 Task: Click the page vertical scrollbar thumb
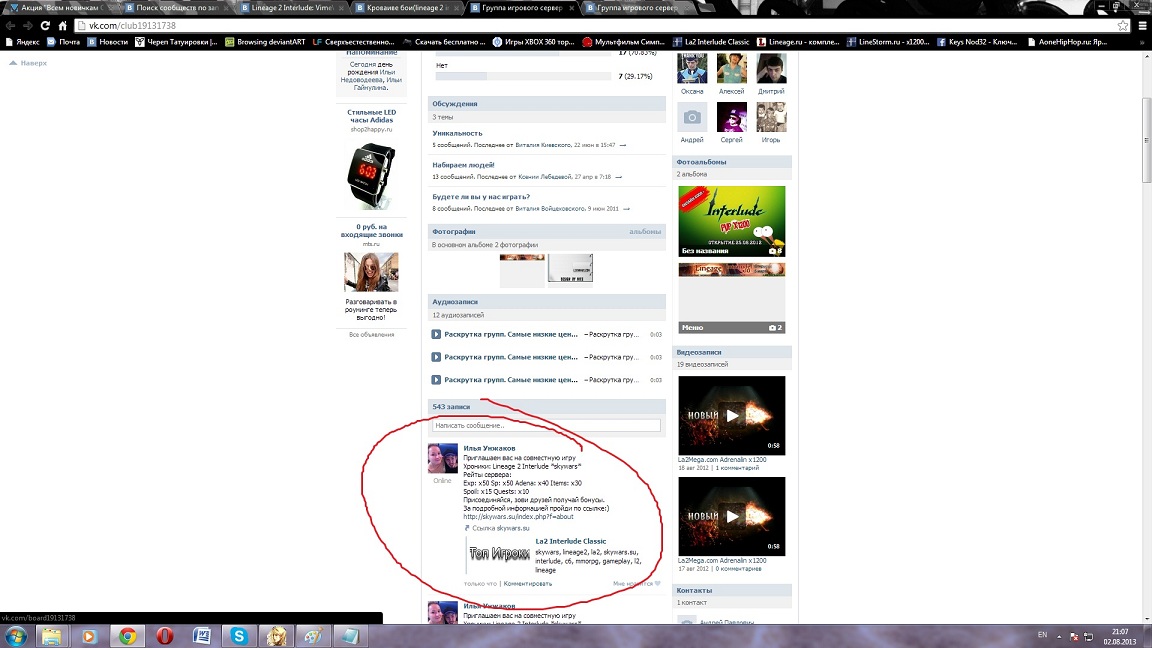[x=1146, y=140]
